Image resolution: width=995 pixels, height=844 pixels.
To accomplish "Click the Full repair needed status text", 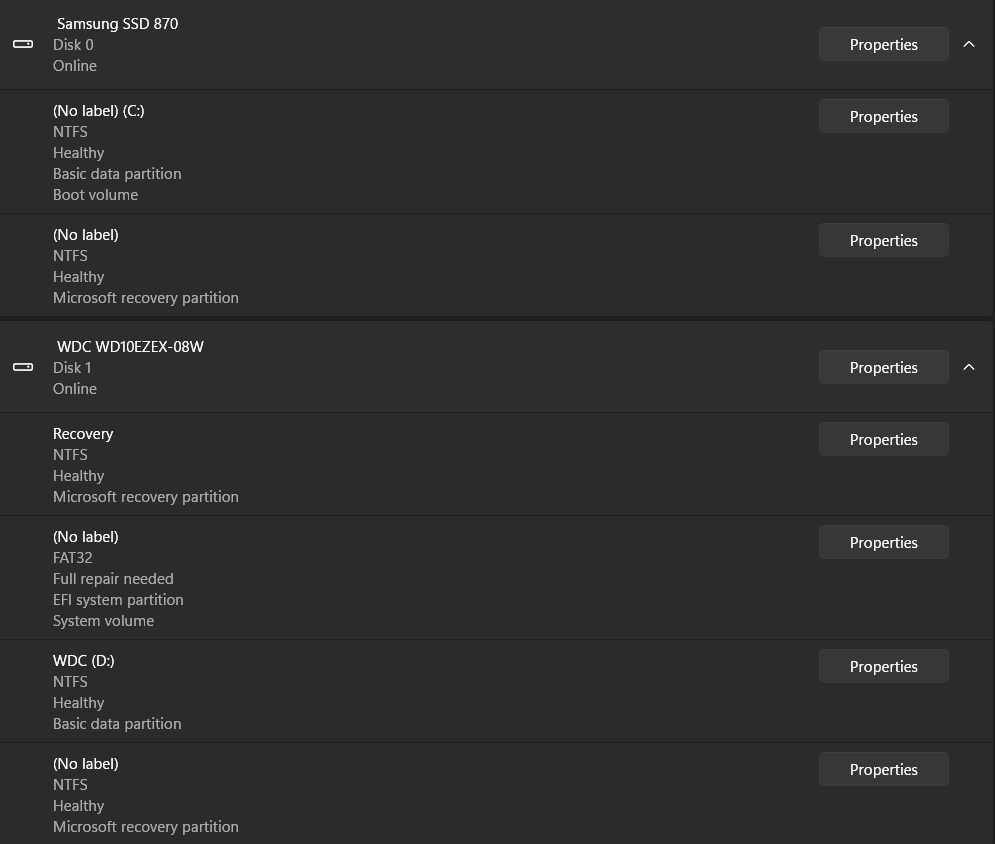I will [x=113, y=579].
